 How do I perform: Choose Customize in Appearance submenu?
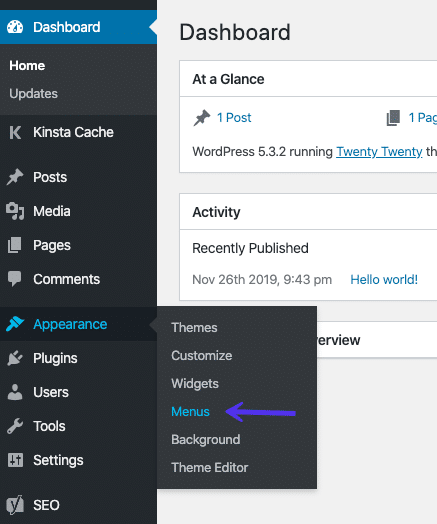pos(201,356)
